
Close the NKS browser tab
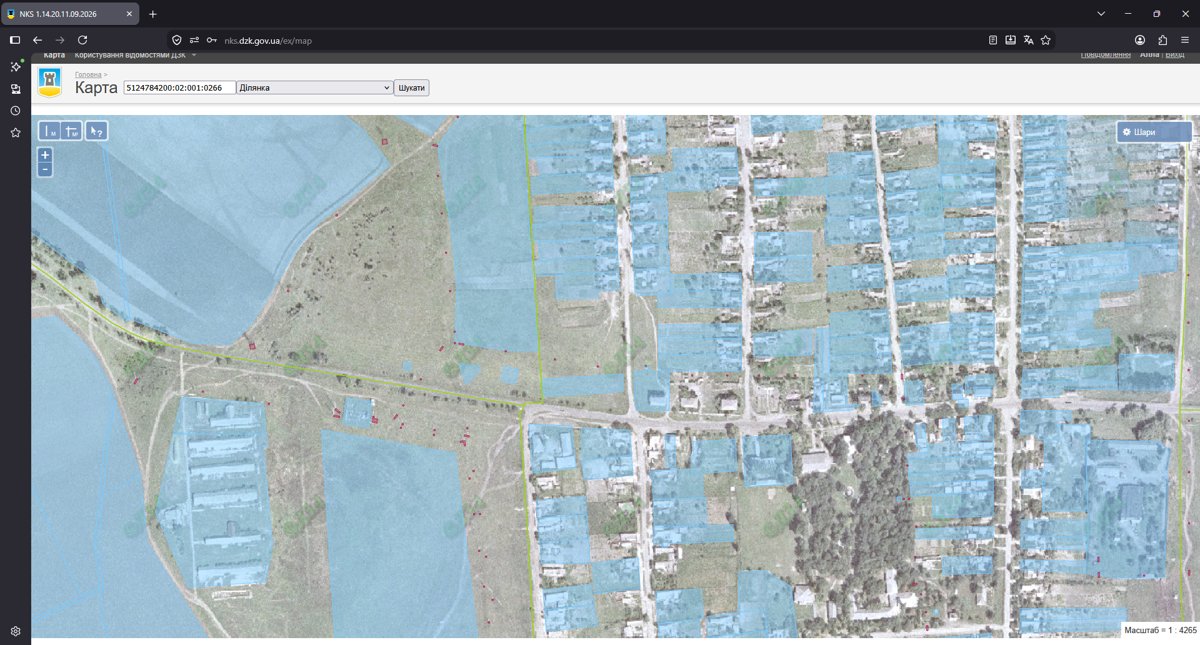(x=129, y=14)
